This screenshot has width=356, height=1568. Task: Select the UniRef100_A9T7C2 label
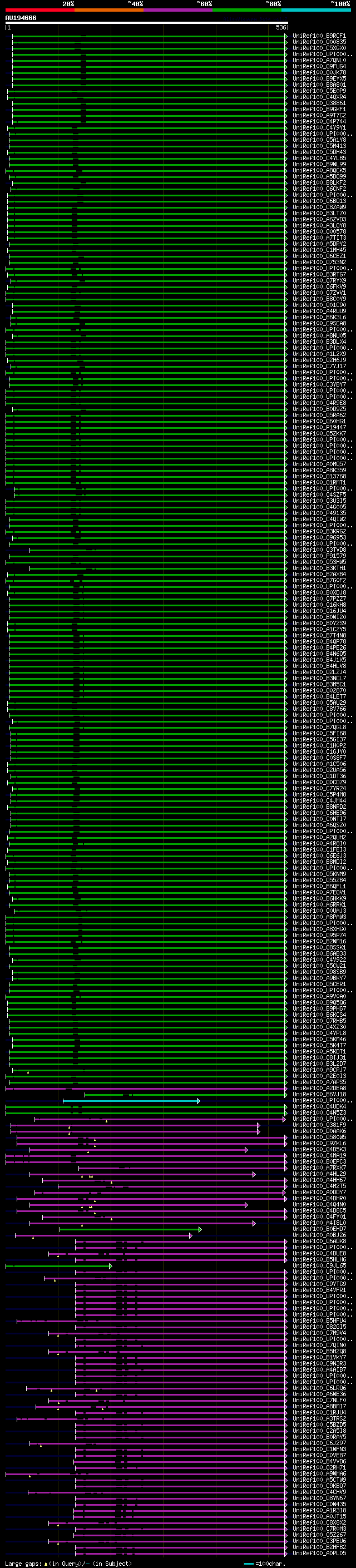click(319, 115)
